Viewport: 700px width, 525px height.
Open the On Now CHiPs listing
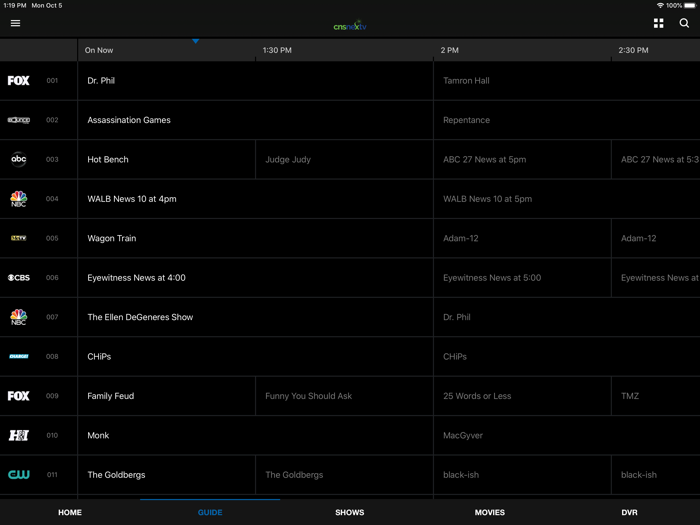(255, 357)
